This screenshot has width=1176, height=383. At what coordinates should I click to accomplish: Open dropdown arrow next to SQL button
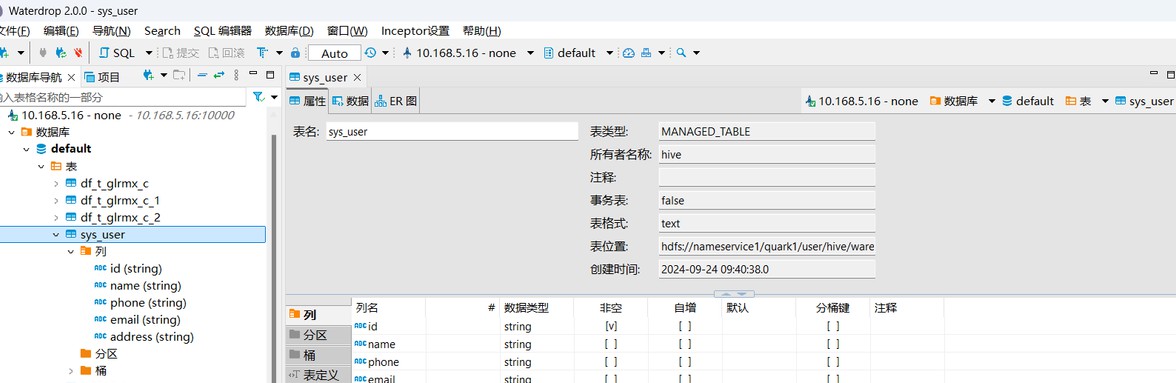[x=148, y=53]
